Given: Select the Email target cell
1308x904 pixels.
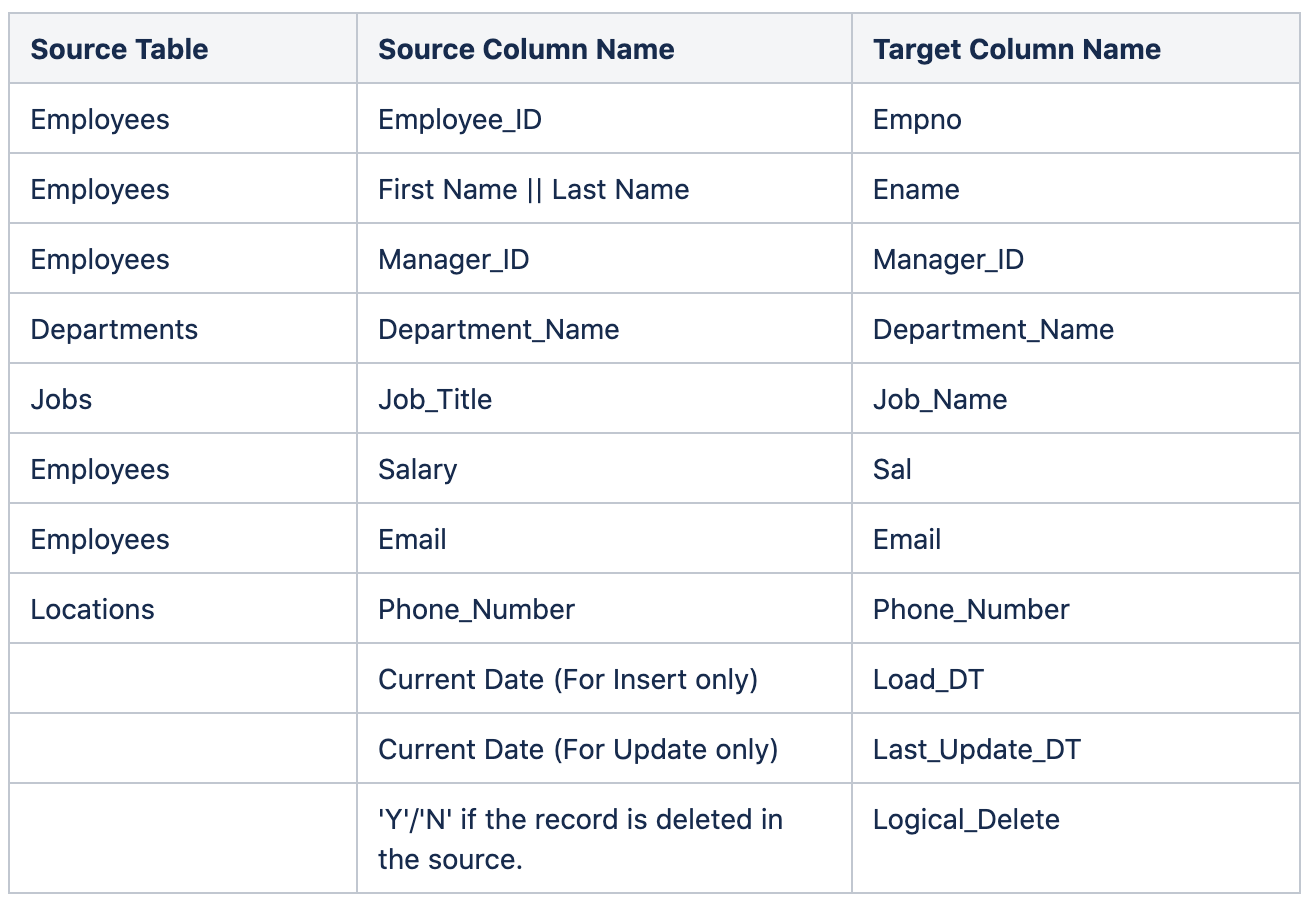Looking at the screenshot, I should pyautogui.click(x=905, y=539).
